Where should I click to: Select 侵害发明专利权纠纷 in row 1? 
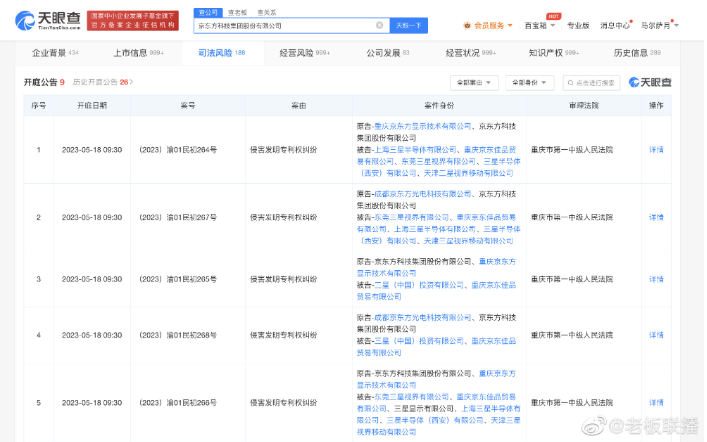click(284, 150)
